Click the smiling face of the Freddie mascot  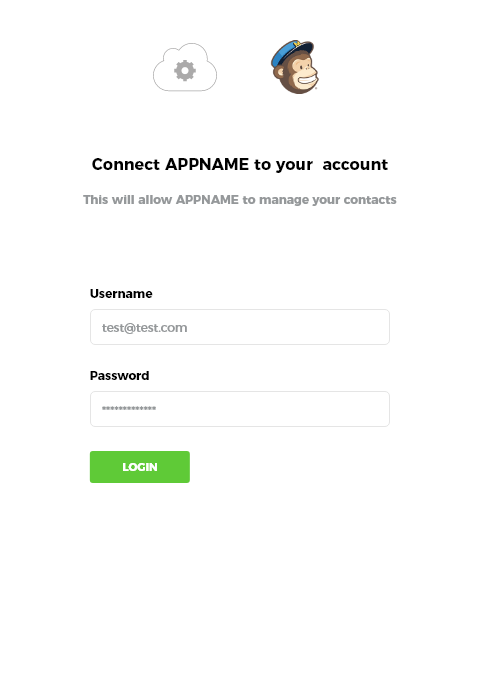click(302, 74)
